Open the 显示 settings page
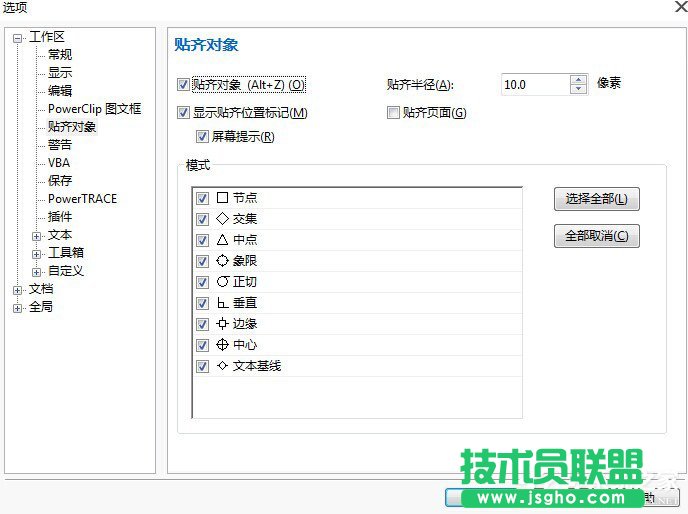Viewport: 688px width, 514px height. point(60,73)
